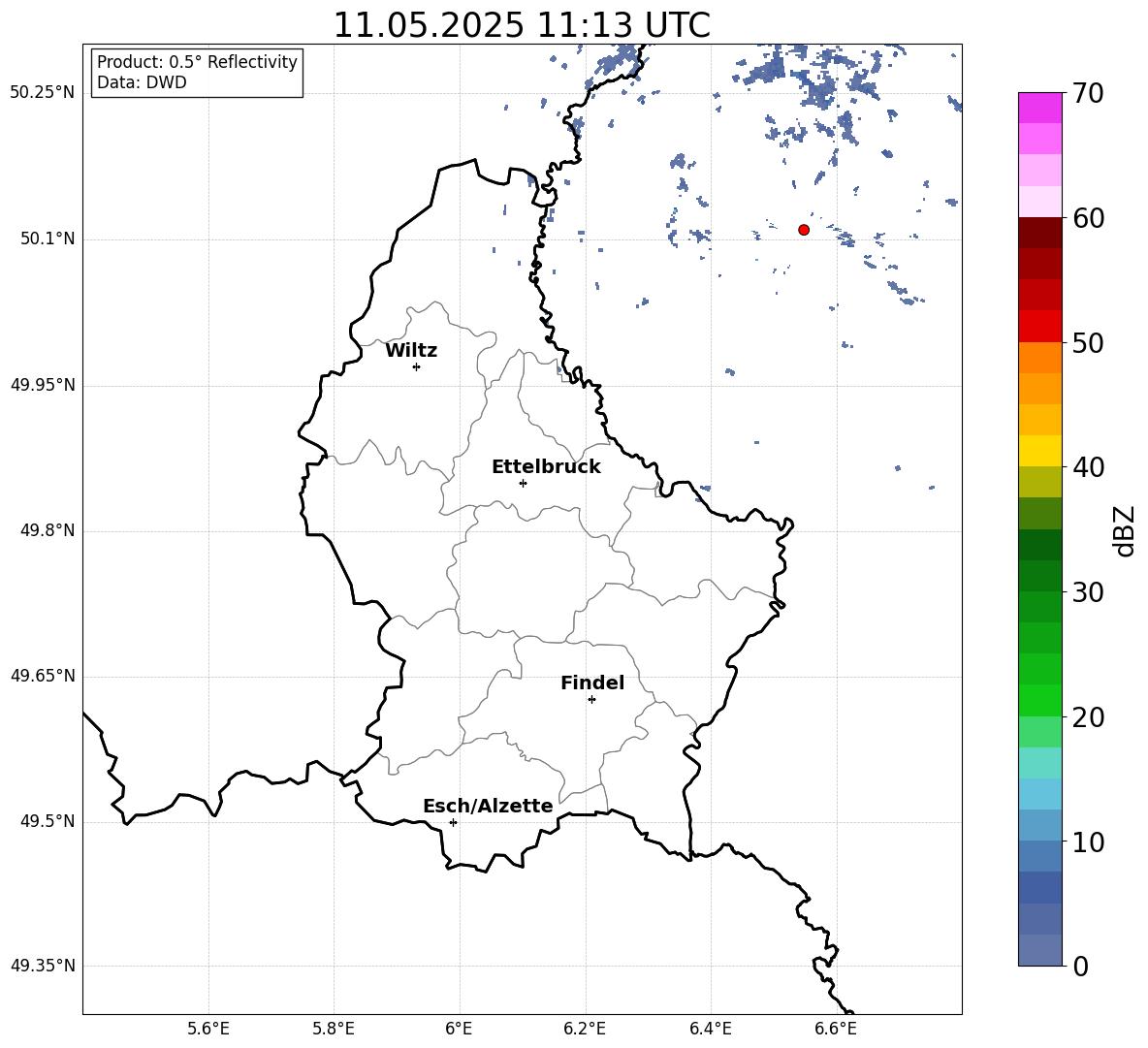Click the 40 tick label on colorbar

click(x=1088, y=467)
